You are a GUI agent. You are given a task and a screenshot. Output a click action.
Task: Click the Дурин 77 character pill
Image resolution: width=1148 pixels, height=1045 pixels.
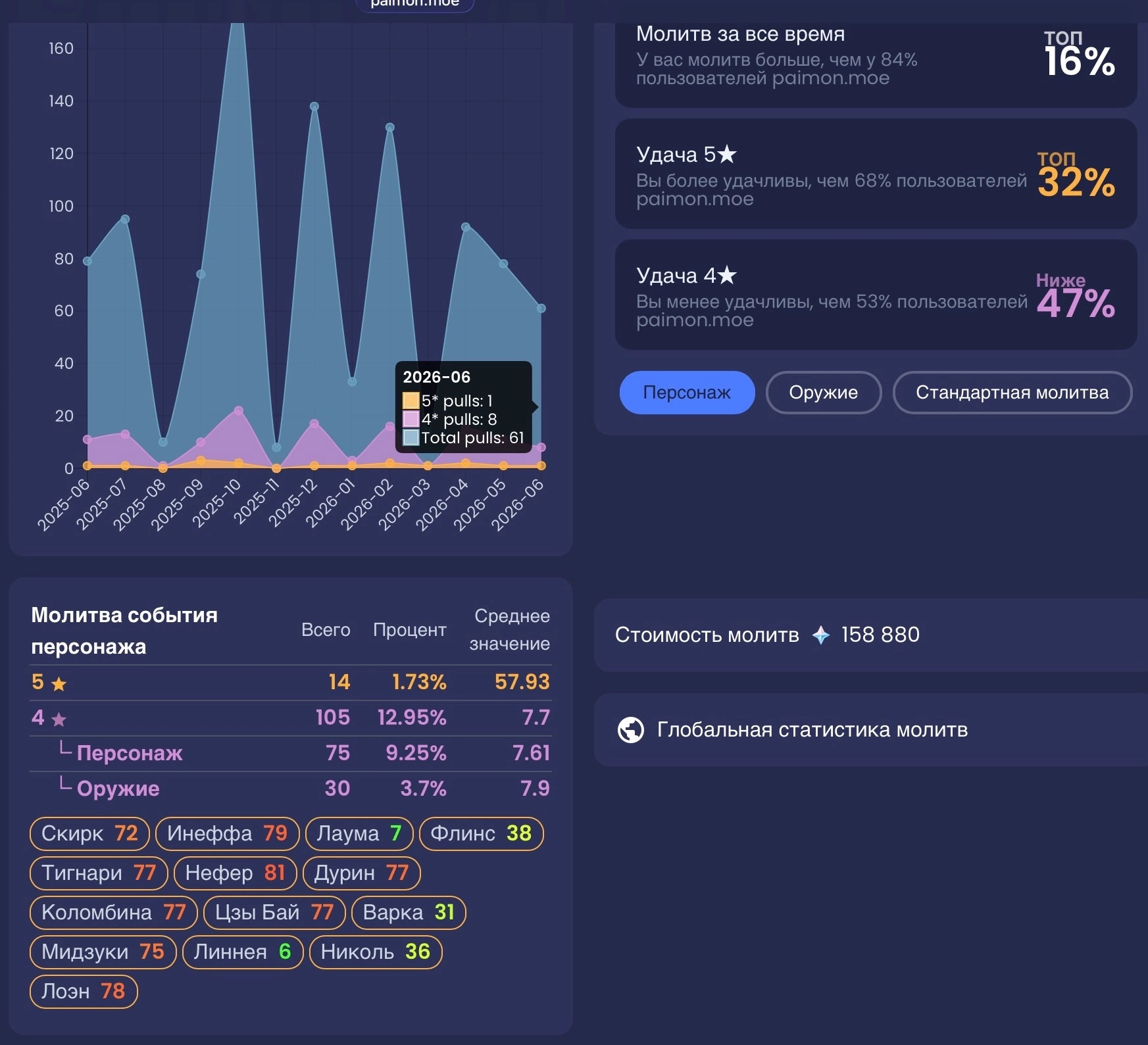361,873
